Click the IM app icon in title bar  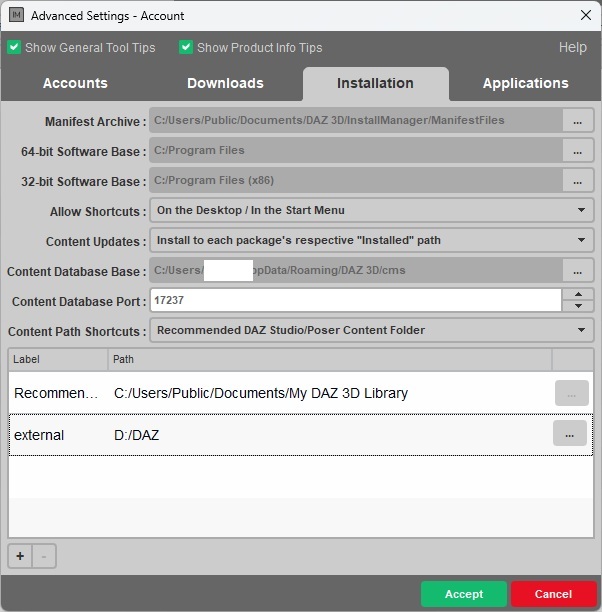16,15
